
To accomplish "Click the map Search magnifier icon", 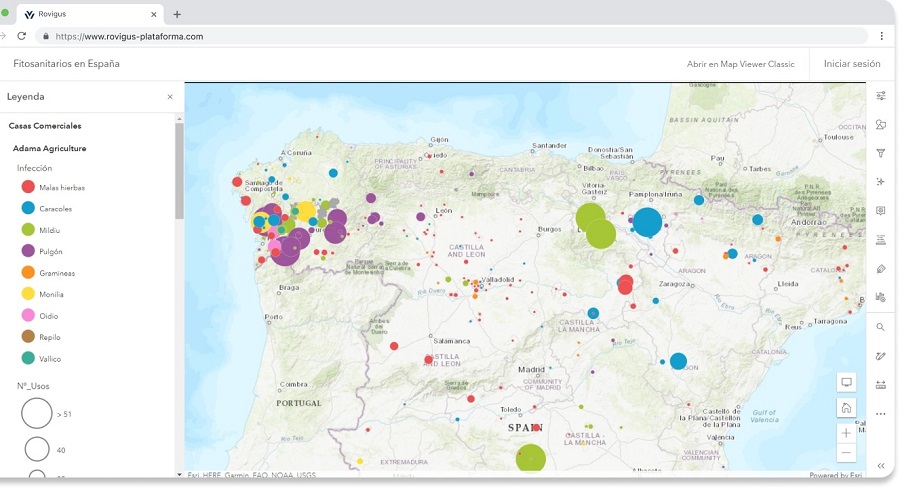I will click(881, 327).
